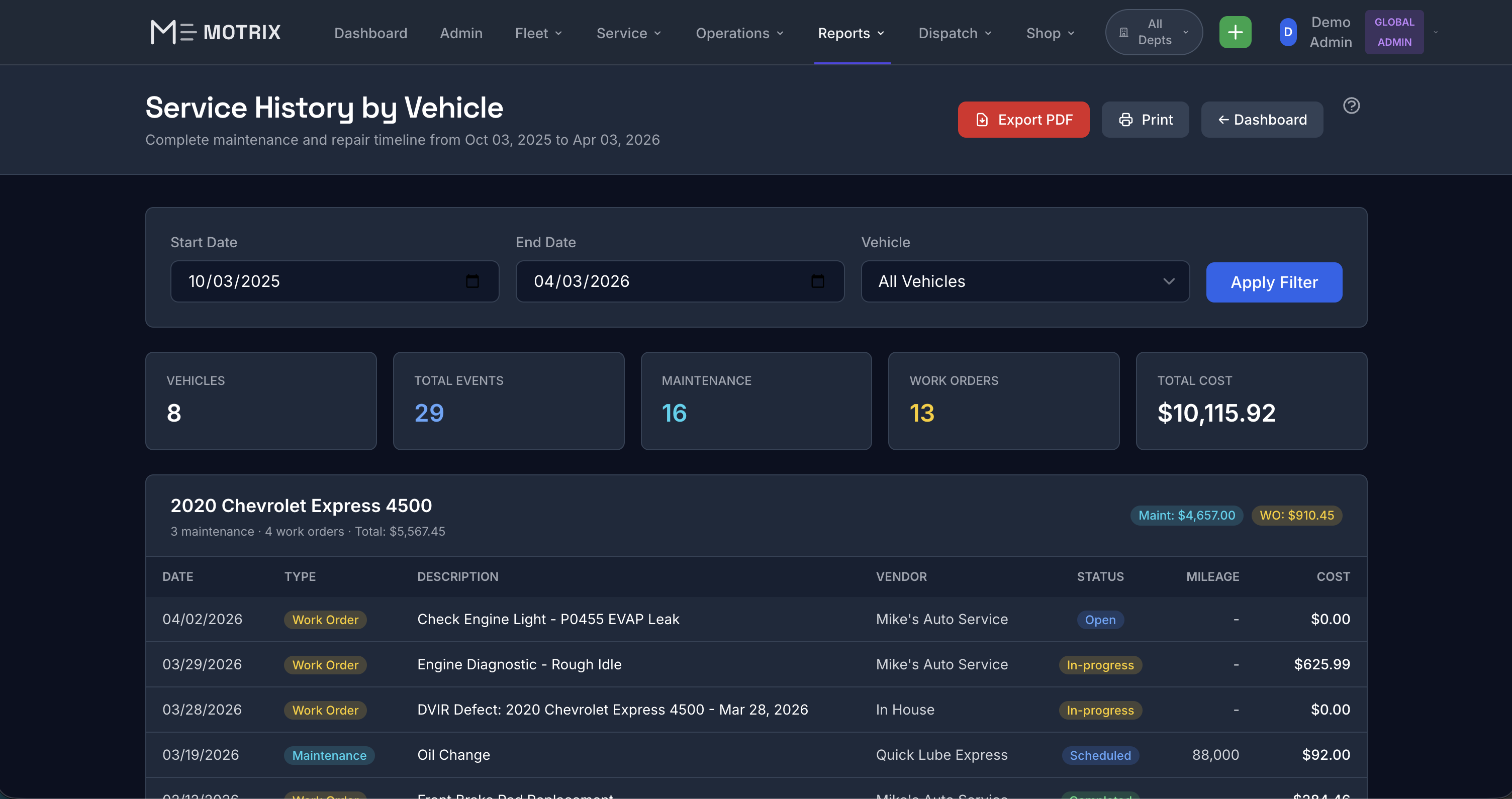Click the Global Admin role badge

click(1394, 32)
